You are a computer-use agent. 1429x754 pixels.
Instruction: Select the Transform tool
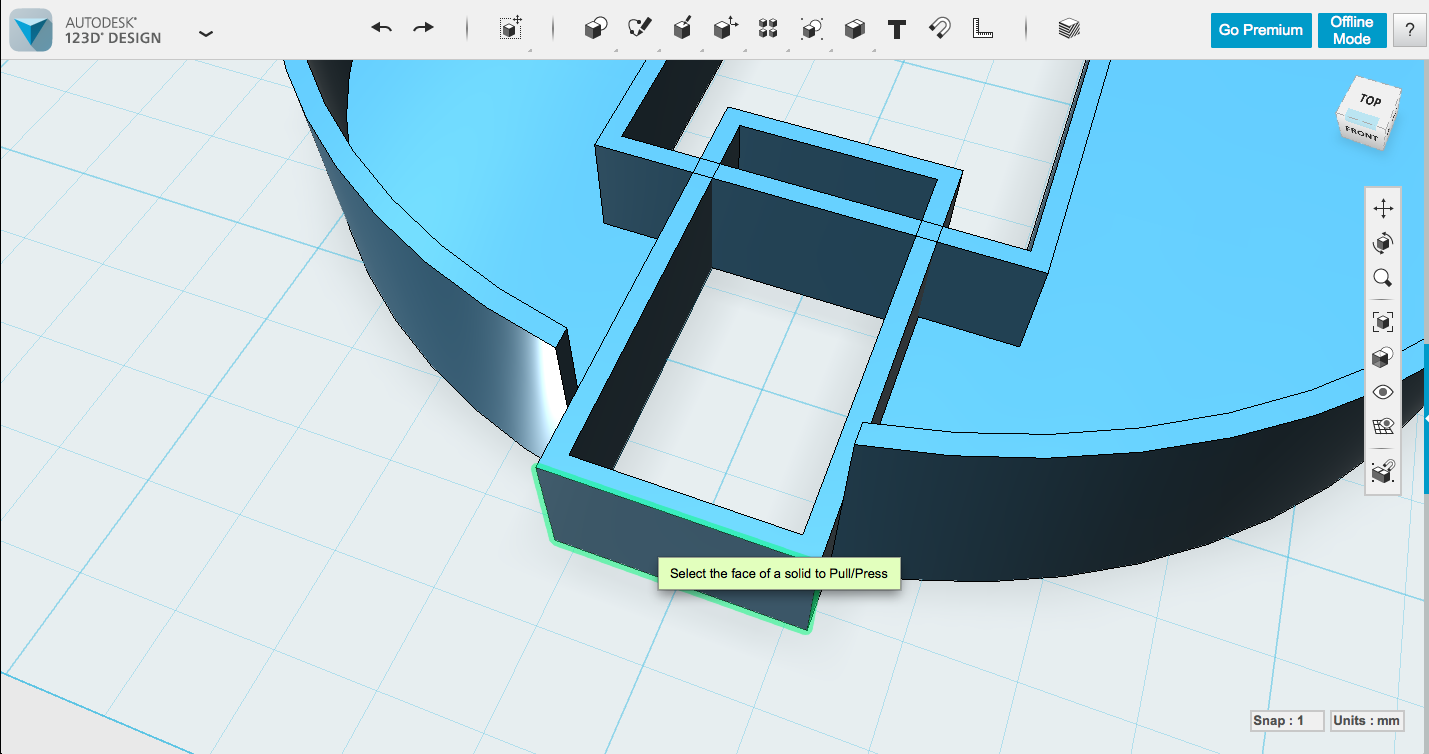pyautogui.click(x=509, y=29)
